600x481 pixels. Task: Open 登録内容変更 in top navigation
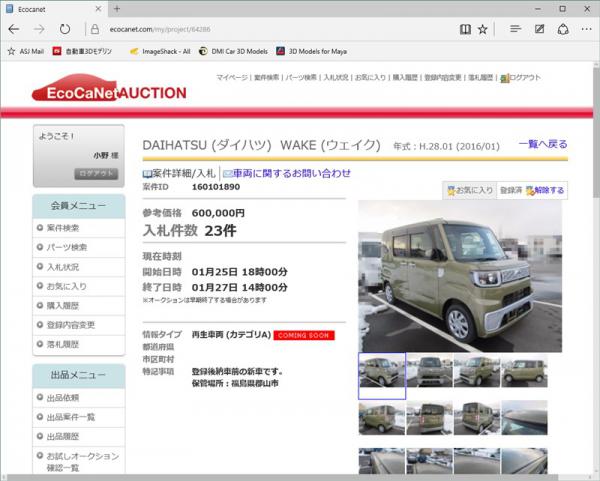(443, 78)
